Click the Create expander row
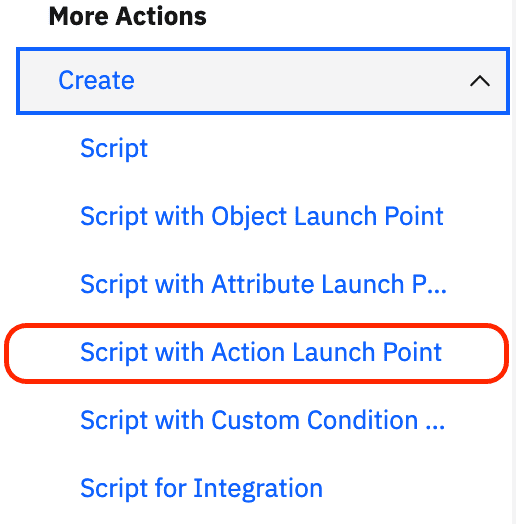 (263, 81)
